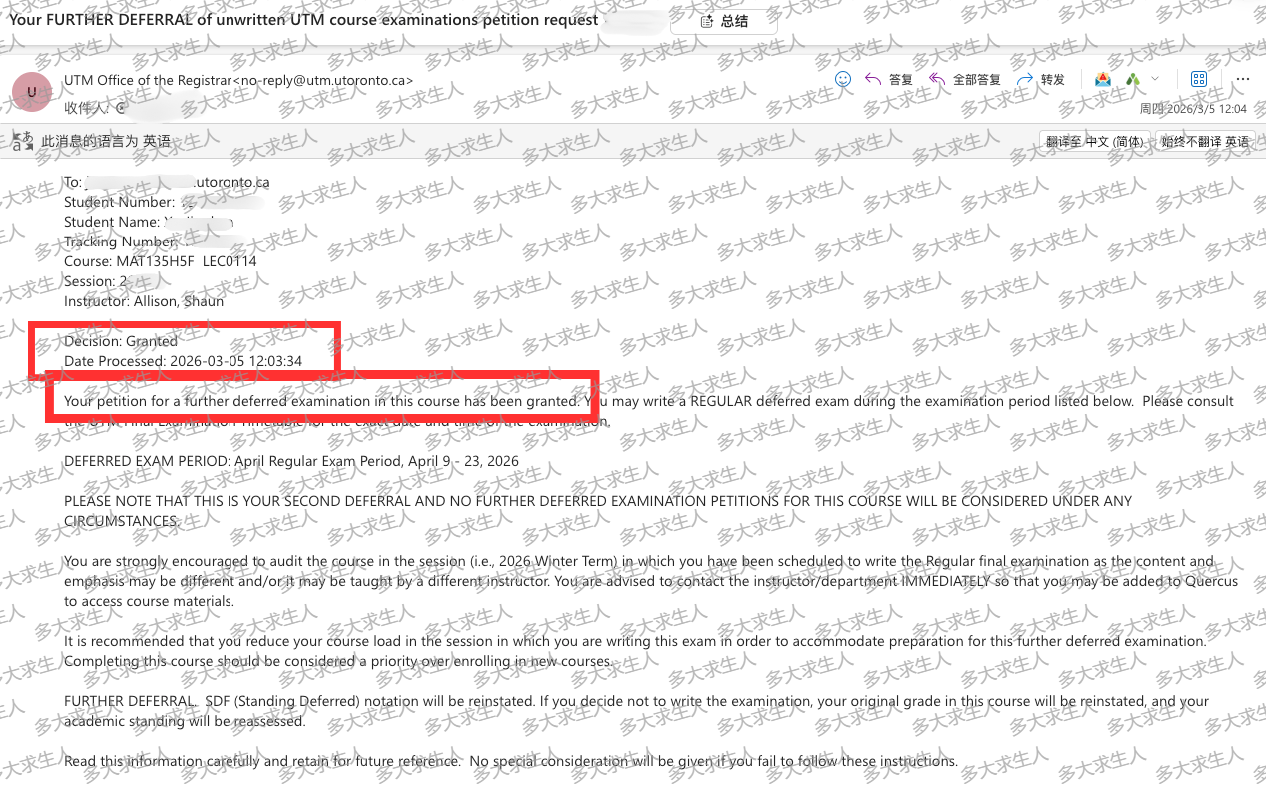Image resolution: width=1266 pixels, height=788 pixels.
Task: Add a reaction with the smiley icon
Action: (843, 79)
